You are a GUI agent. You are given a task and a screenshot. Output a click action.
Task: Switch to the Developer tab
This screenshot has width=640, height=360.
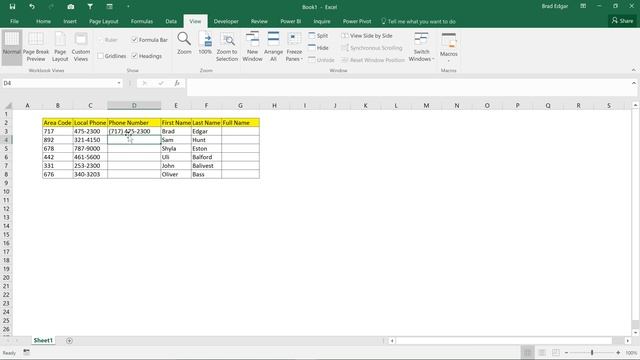[226, 21]
